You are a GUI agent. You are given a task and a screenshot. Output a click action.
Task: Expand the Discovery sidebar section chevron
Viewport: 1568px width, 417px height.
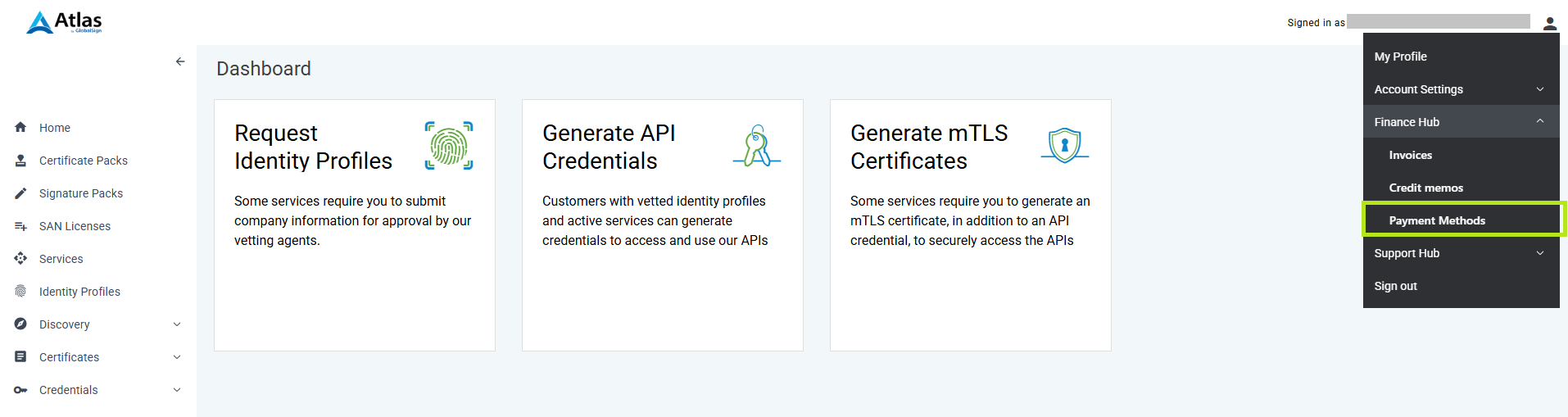pos(177,324)
